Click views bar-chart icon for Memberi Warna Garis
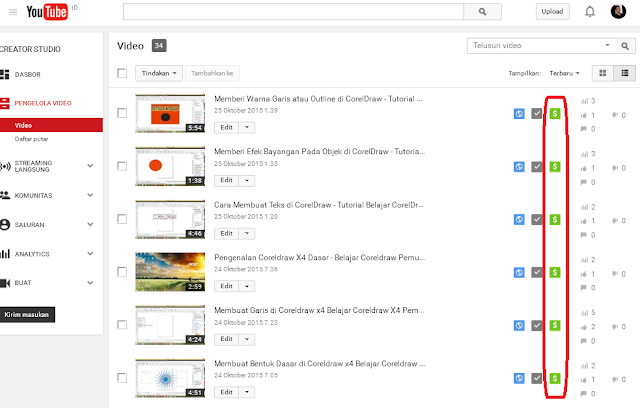The height and width of the screenshot is (408, 640). (x=584, y=101)
